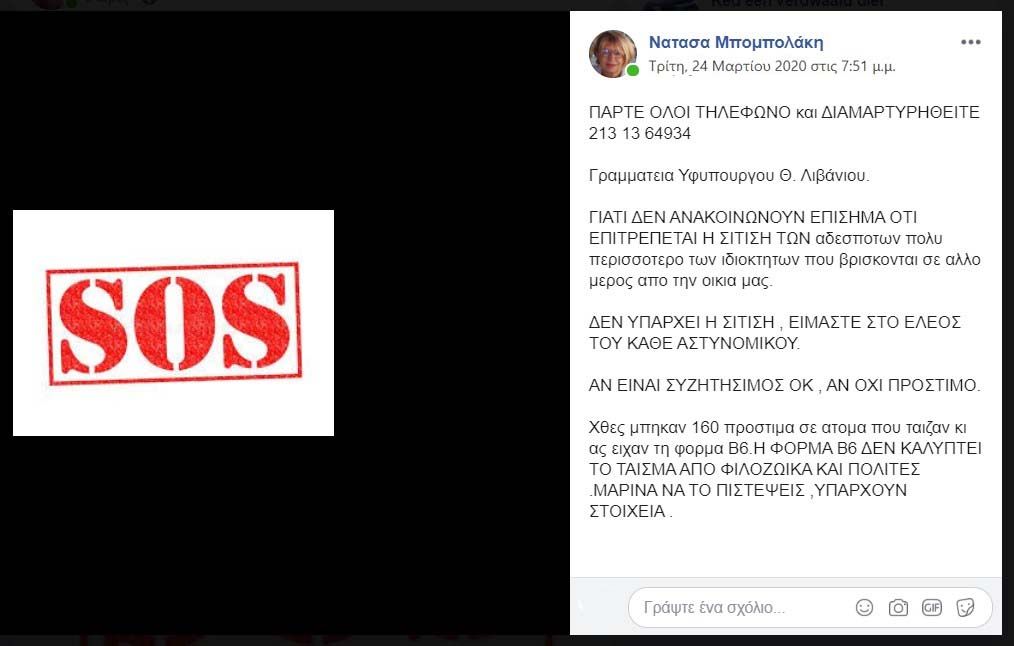Click the black area beside the SOS image
Image resolution: width=1014 pixels, height=646 pixels.
pyautogui.click(x=451, y=323)
